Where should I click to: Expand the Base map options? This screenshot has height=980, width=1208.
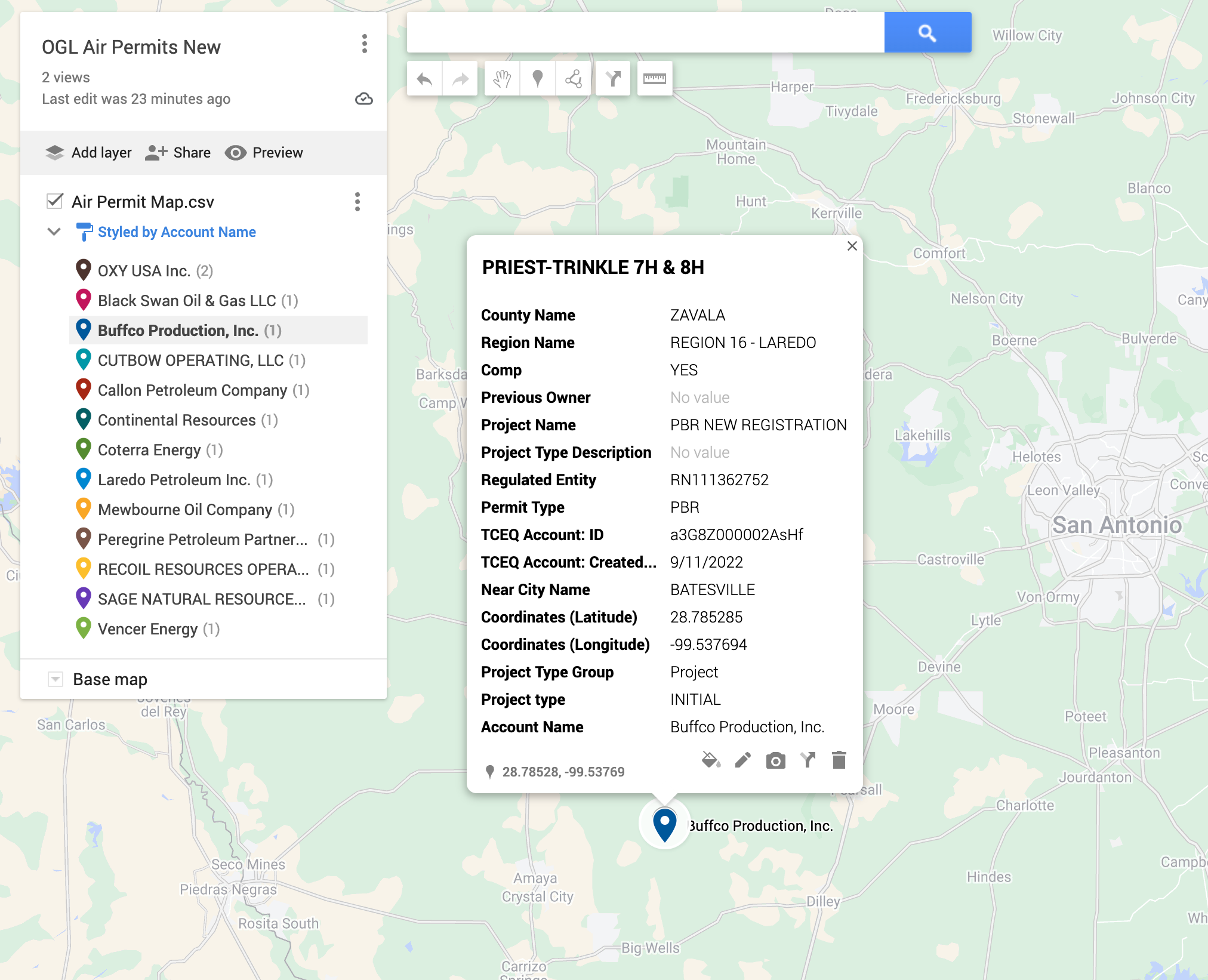coord(55,679)
